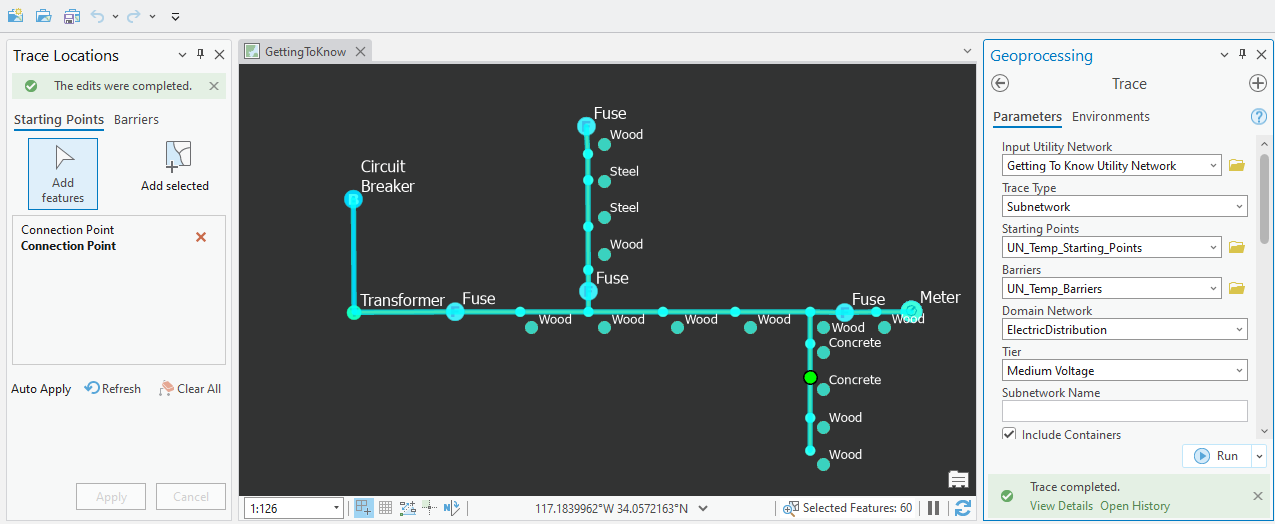Open the redo history dropdown arrow
The width and height of the screenshot is (1275, 524).
[151, 17]
